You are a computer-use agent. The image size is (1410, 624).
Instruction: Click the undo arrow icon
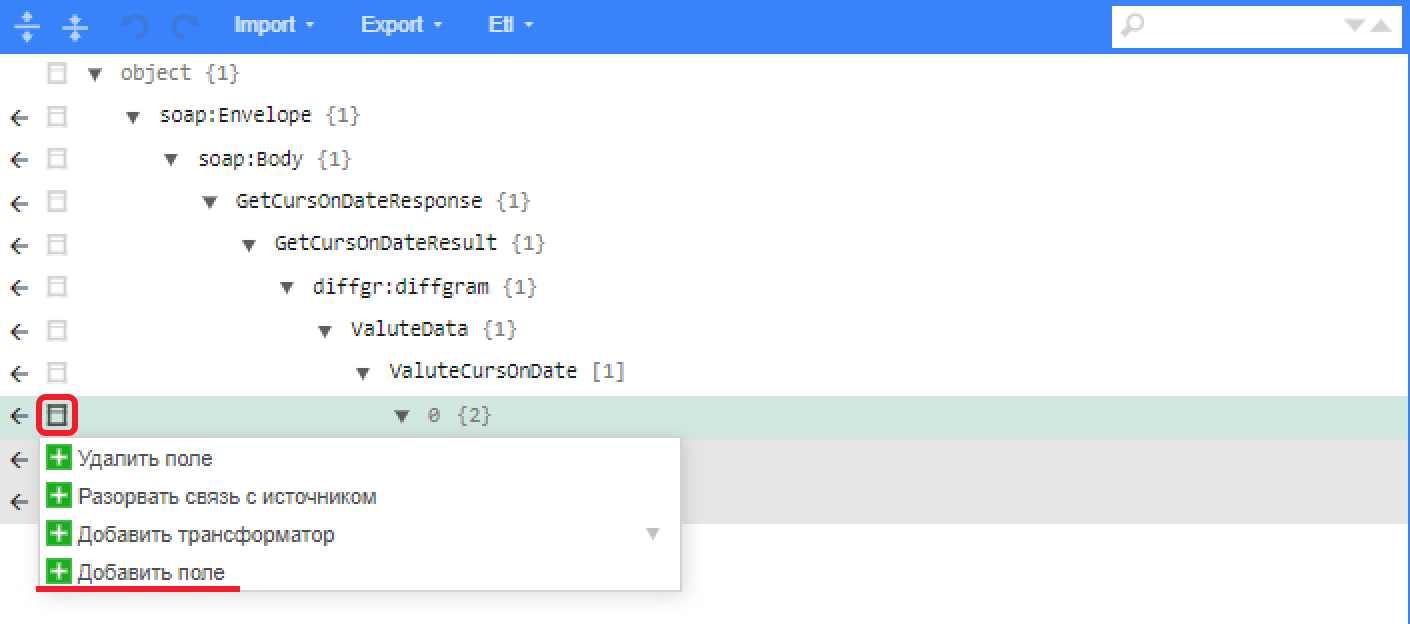134,26
